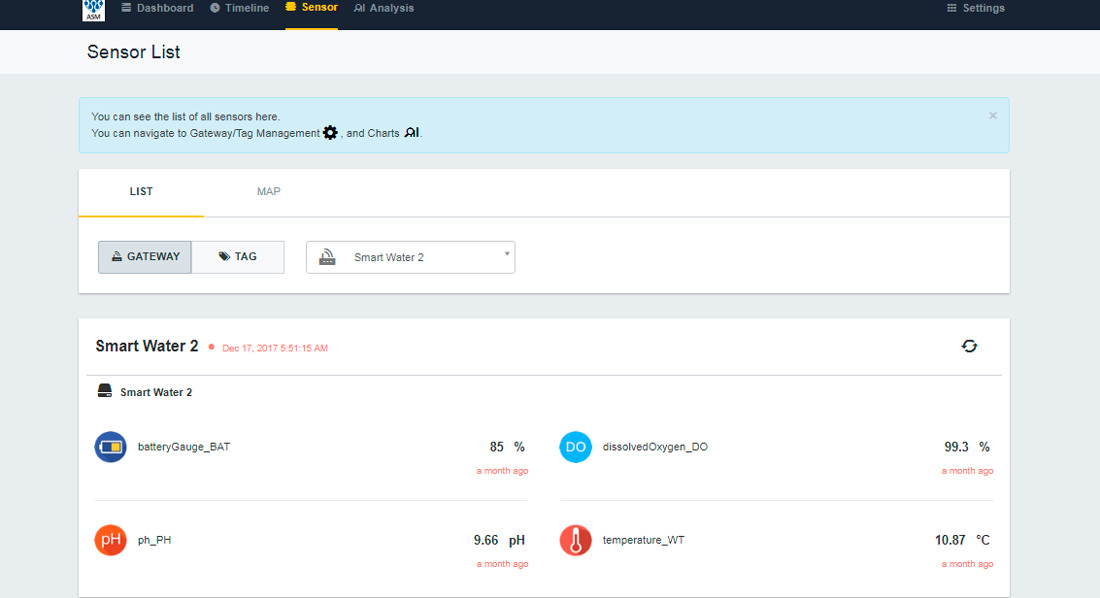Click the 10.87 °C temperature value
This screenshot has width=1100, height=598.
click(x=962, y=540)
